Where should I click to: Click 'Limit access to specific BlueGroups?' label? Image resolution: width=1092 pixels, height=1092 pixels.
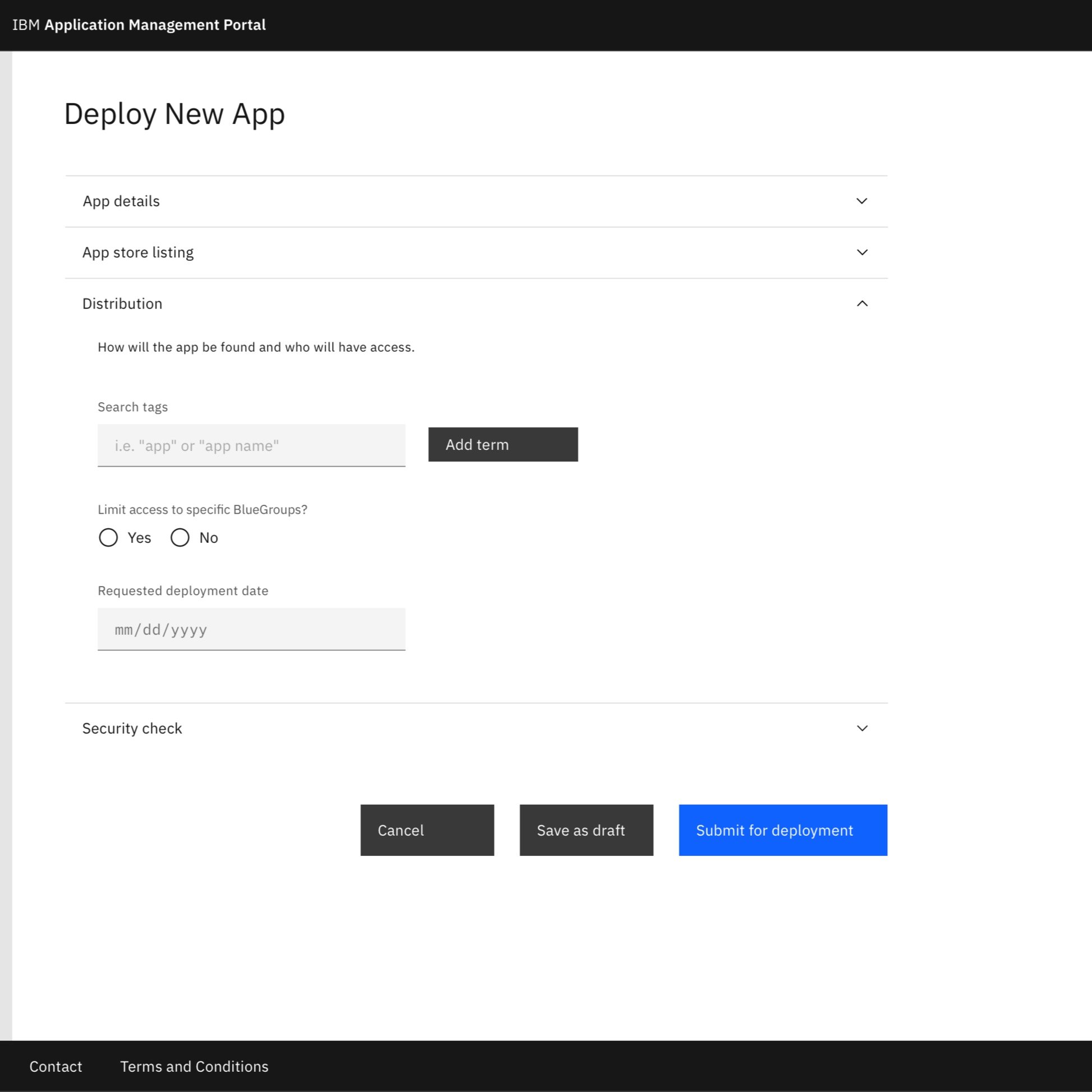click(202, 509)
